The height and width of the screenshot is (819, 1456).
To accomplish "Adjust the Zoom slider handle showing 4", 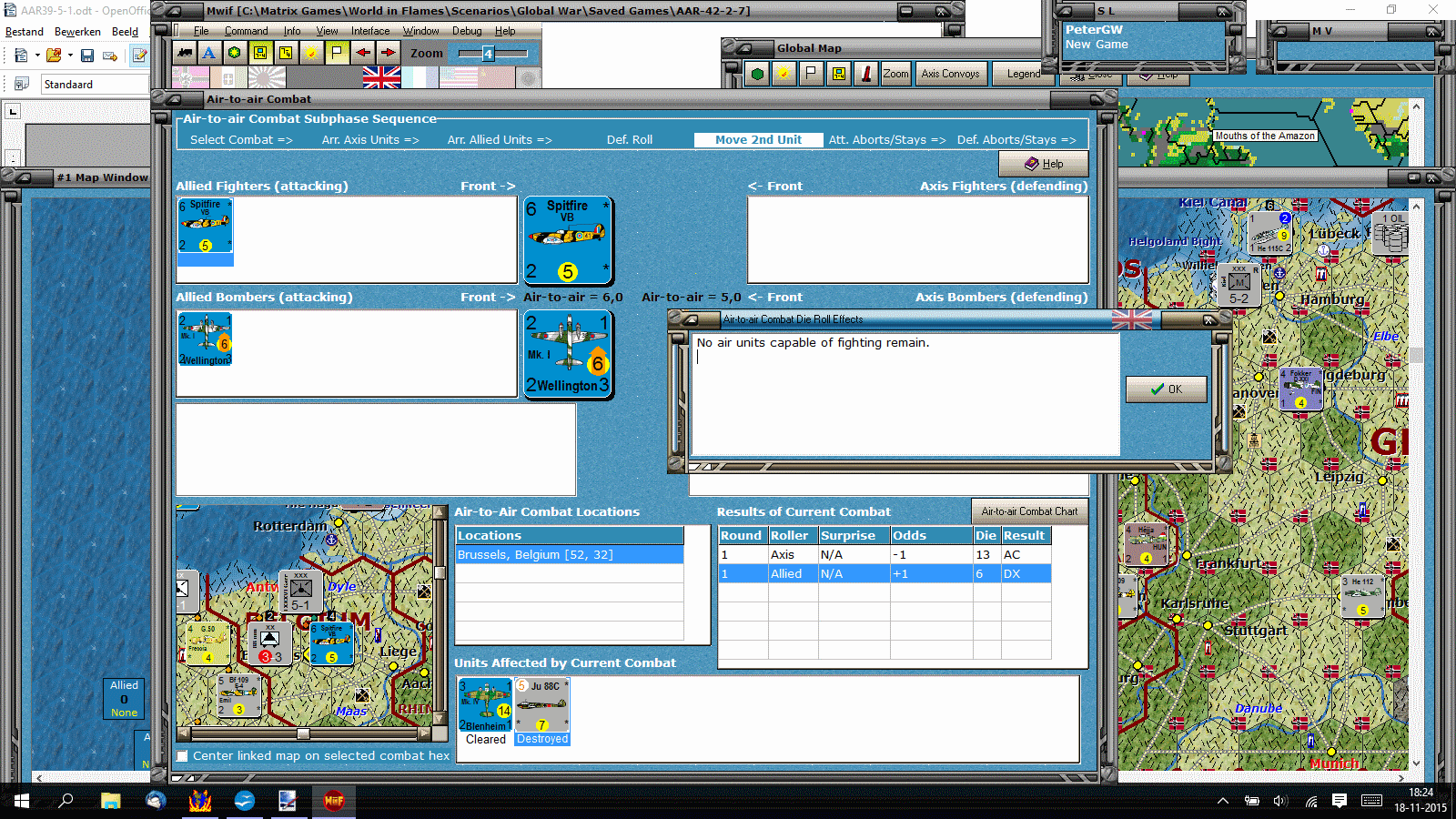I will 488,54.
